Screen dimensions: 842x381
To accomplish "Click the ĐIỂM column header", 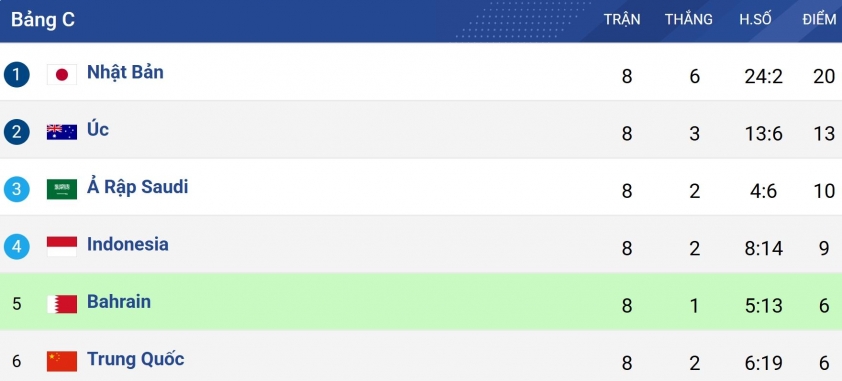I will tap(819, 19).
